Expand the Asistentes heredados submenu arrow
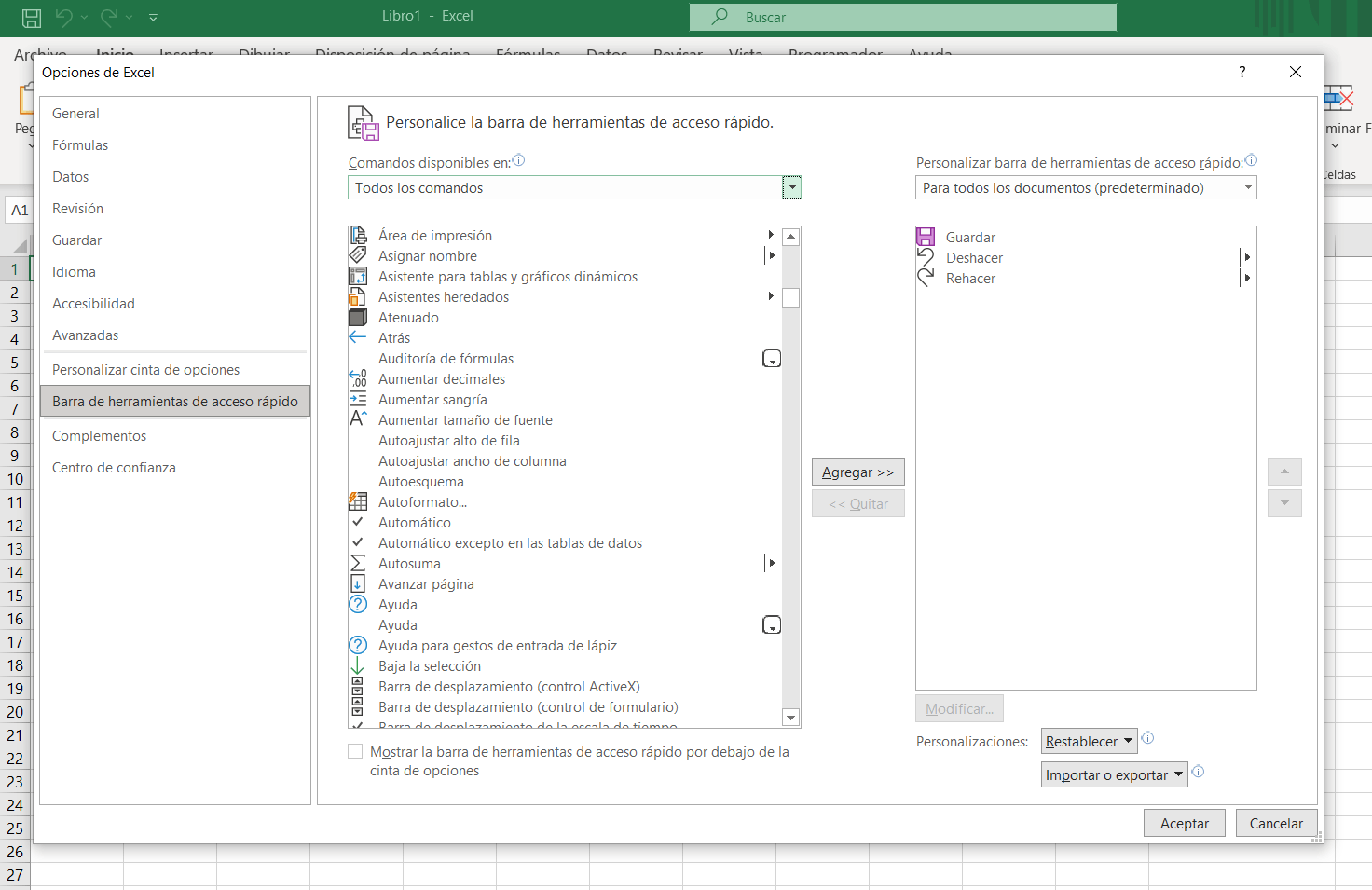1372x890 pixels. tap(771, 296)
